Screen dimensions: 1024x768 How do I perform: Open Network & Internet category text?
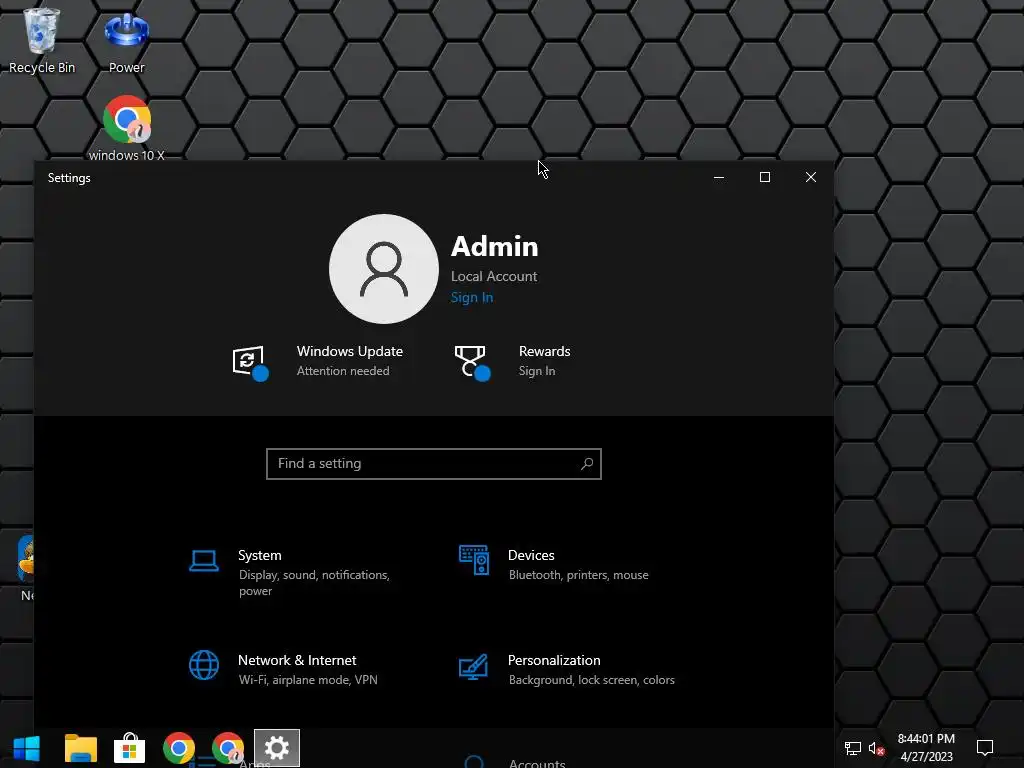308,669
